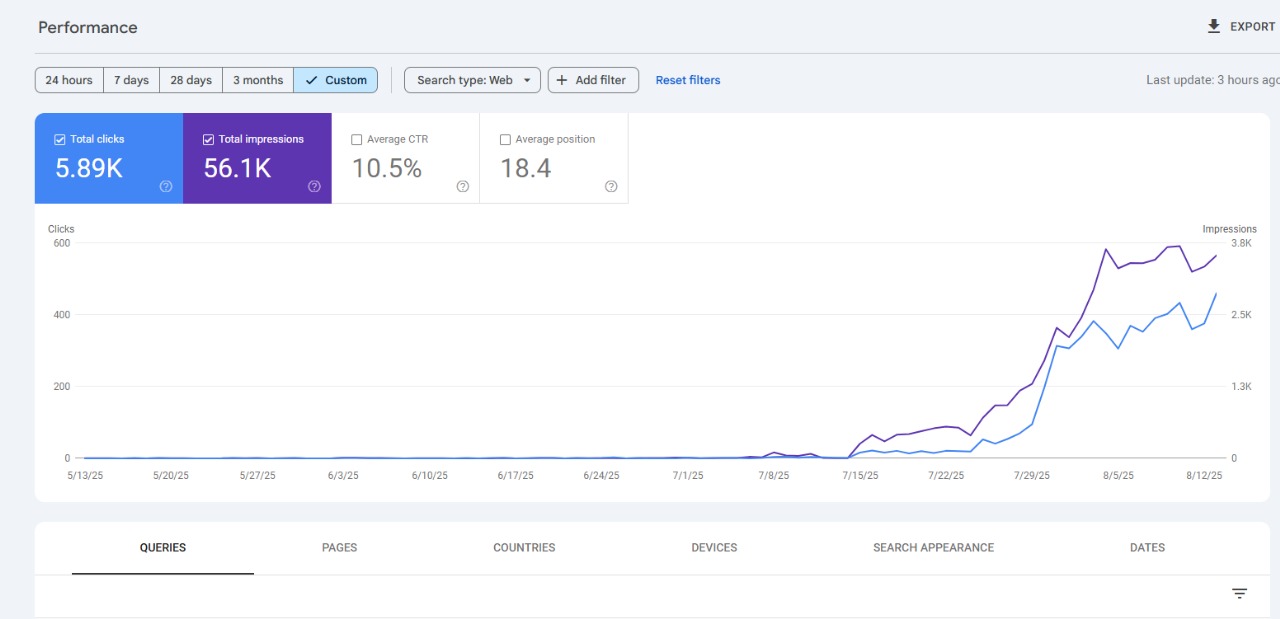Enable the Average CTR checkbox

tap(357, 140)
